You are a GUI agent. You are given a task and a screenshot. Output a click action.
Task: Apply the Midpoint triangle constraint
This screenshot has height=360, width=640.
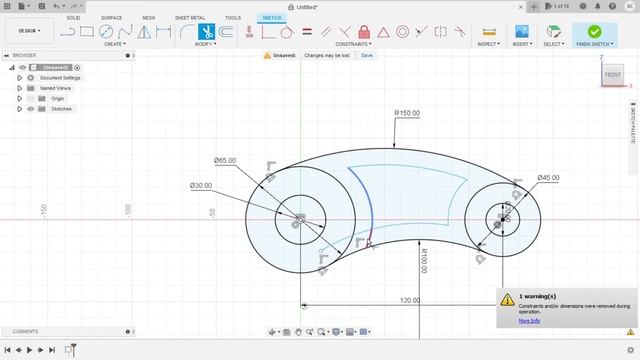[x=383, y=31]
